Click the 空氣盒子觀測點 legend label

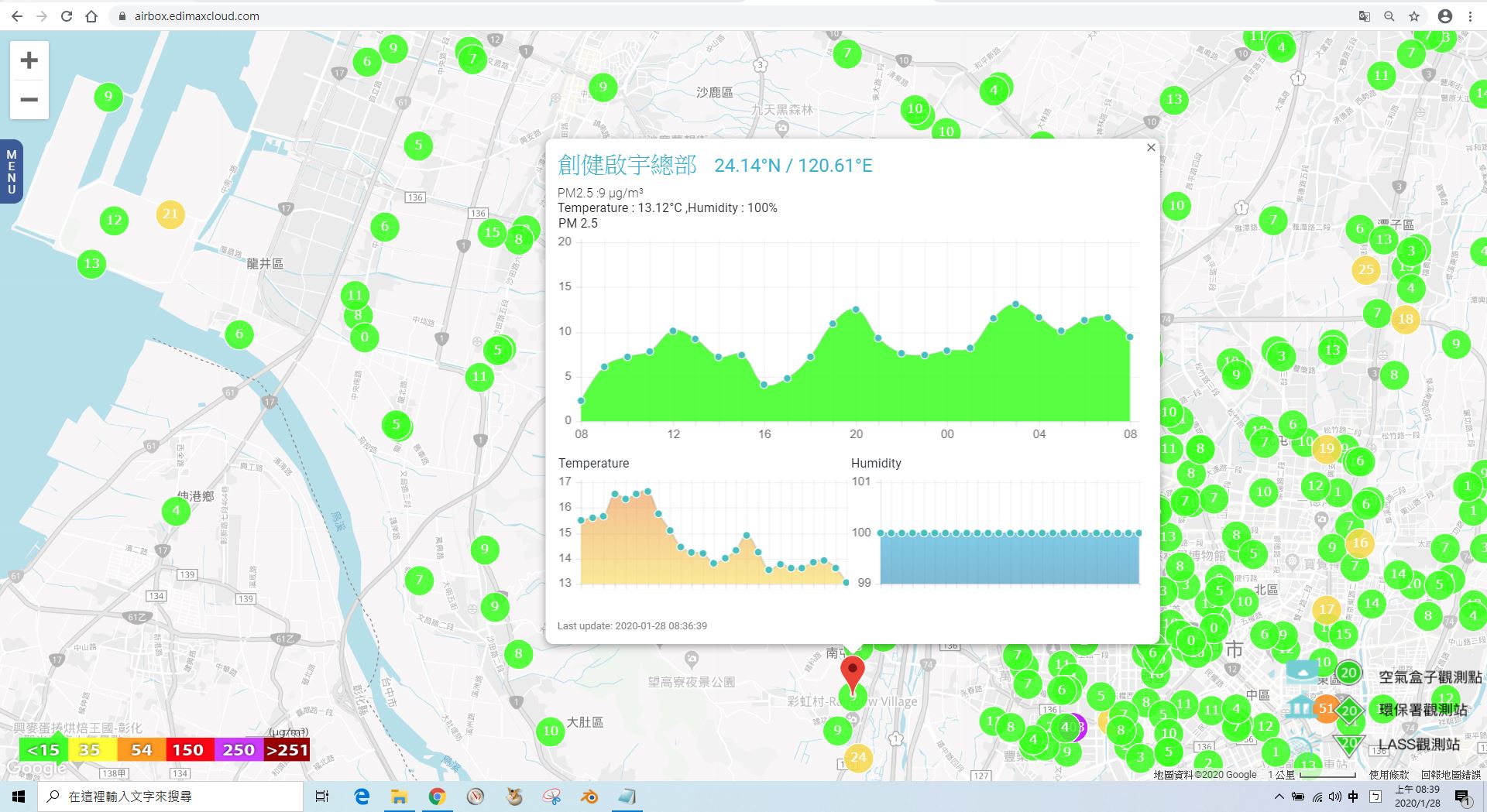1430,677
